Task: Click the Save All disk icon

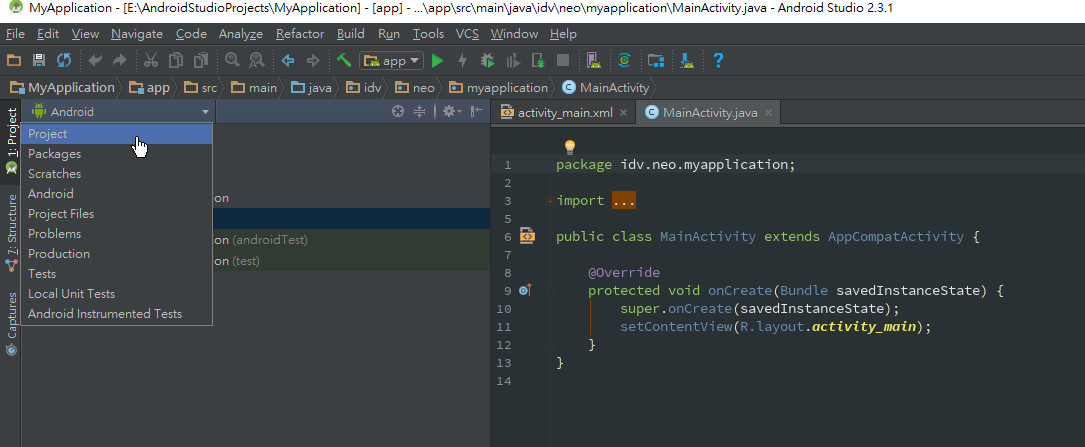Action: tap(39, 61)
